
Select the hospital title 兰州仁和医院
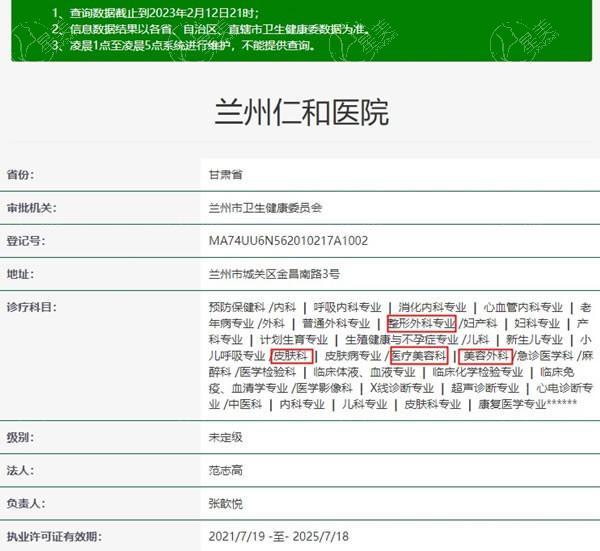pyautogui.click(x=302, y=112)
